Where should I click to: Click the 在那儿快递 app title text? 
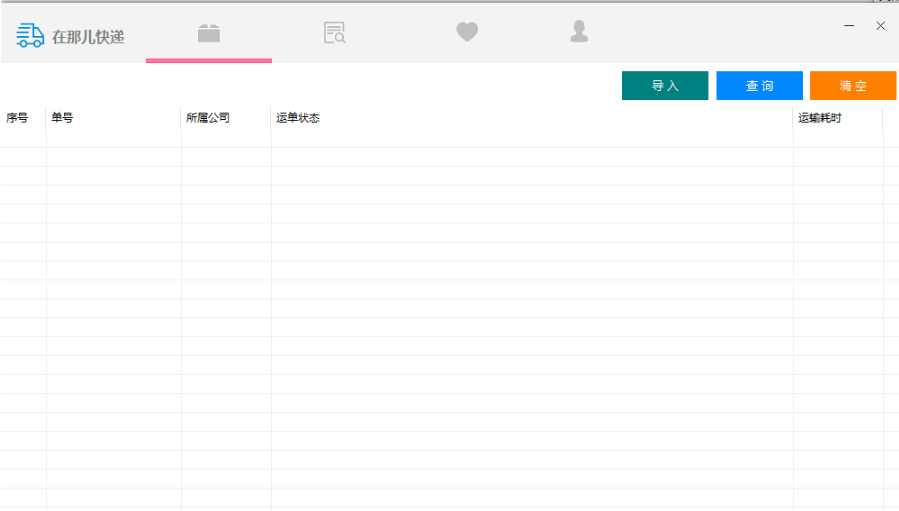88,37
